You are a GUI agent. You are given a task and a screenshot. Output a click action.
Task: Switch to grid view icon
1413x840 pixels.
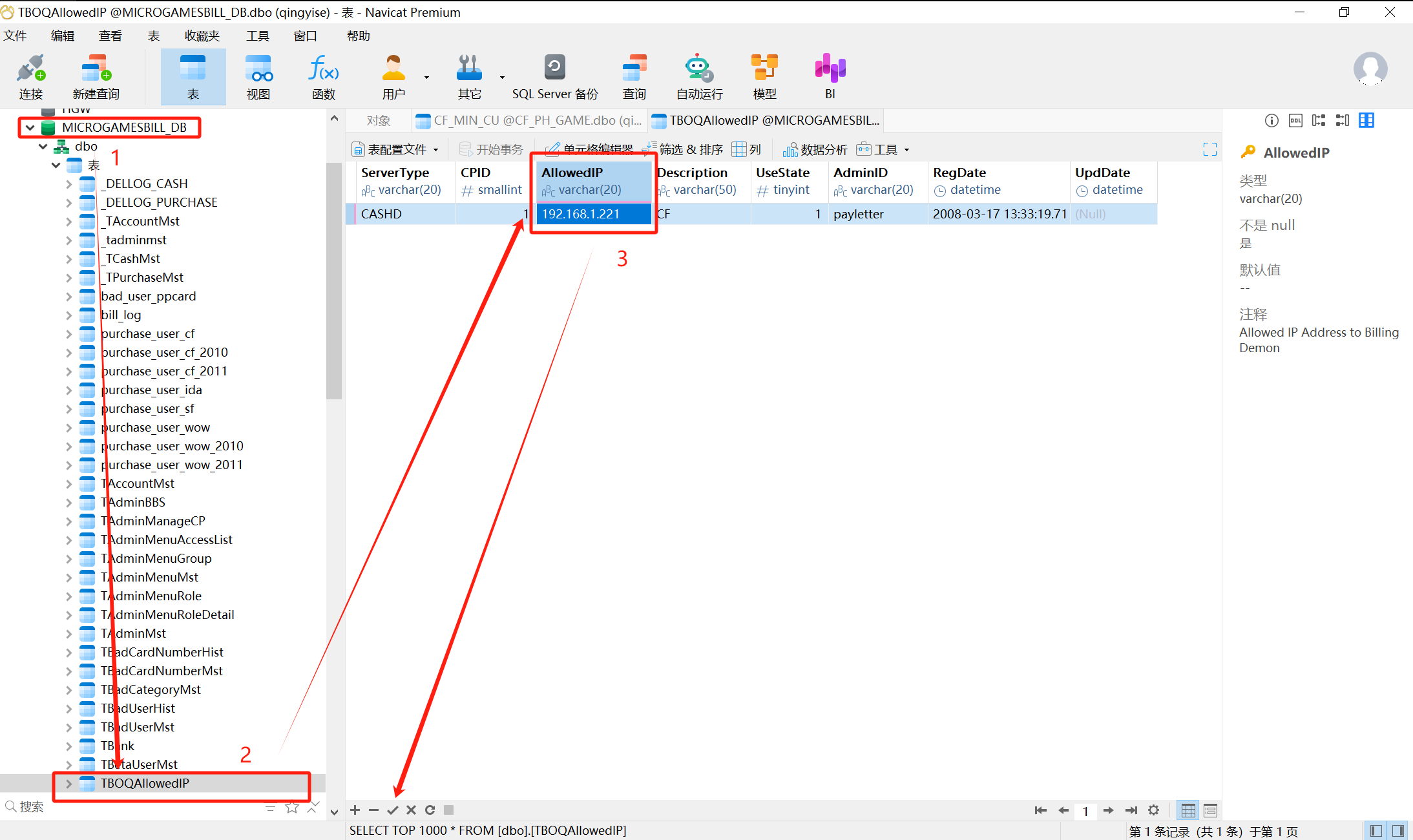pos(1188,810)
